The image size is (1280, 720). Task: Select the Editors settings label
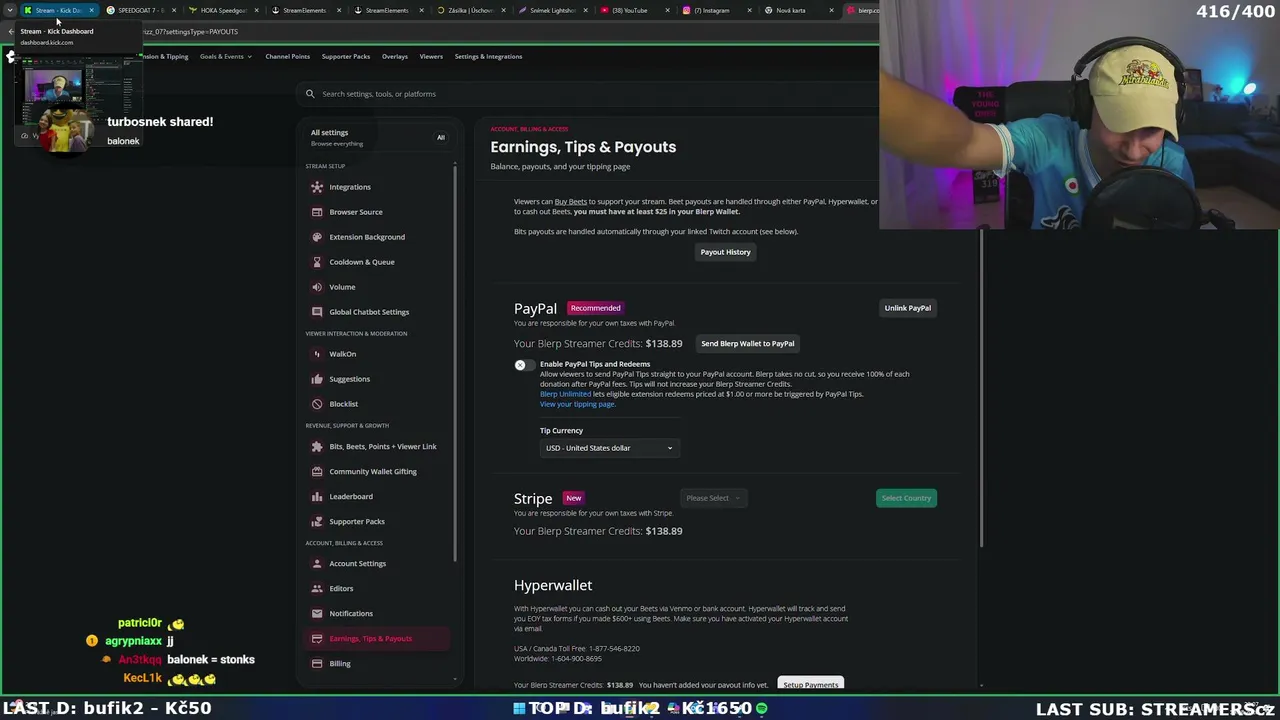341,589
